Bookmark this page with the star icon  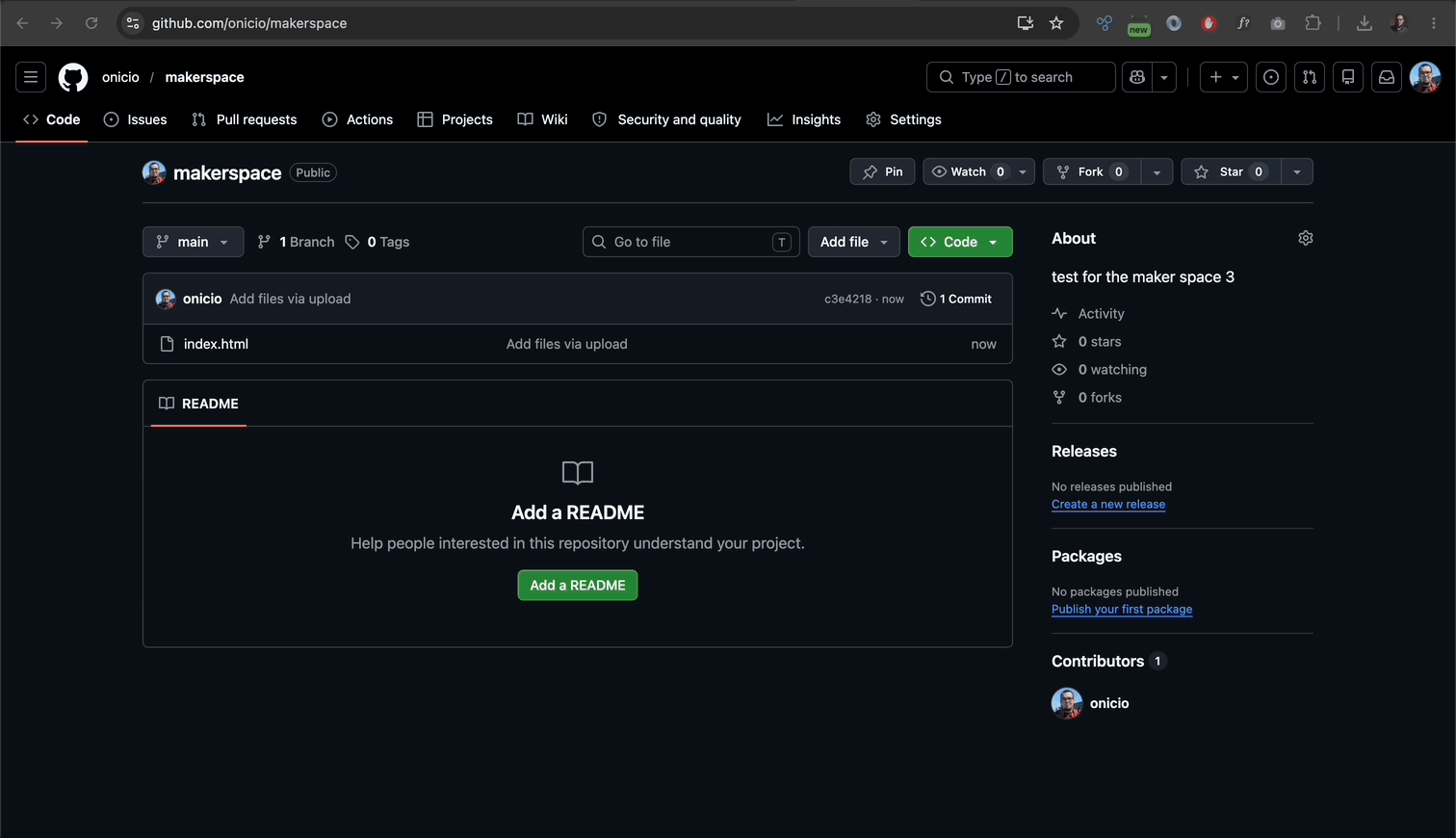(1056, 23)
